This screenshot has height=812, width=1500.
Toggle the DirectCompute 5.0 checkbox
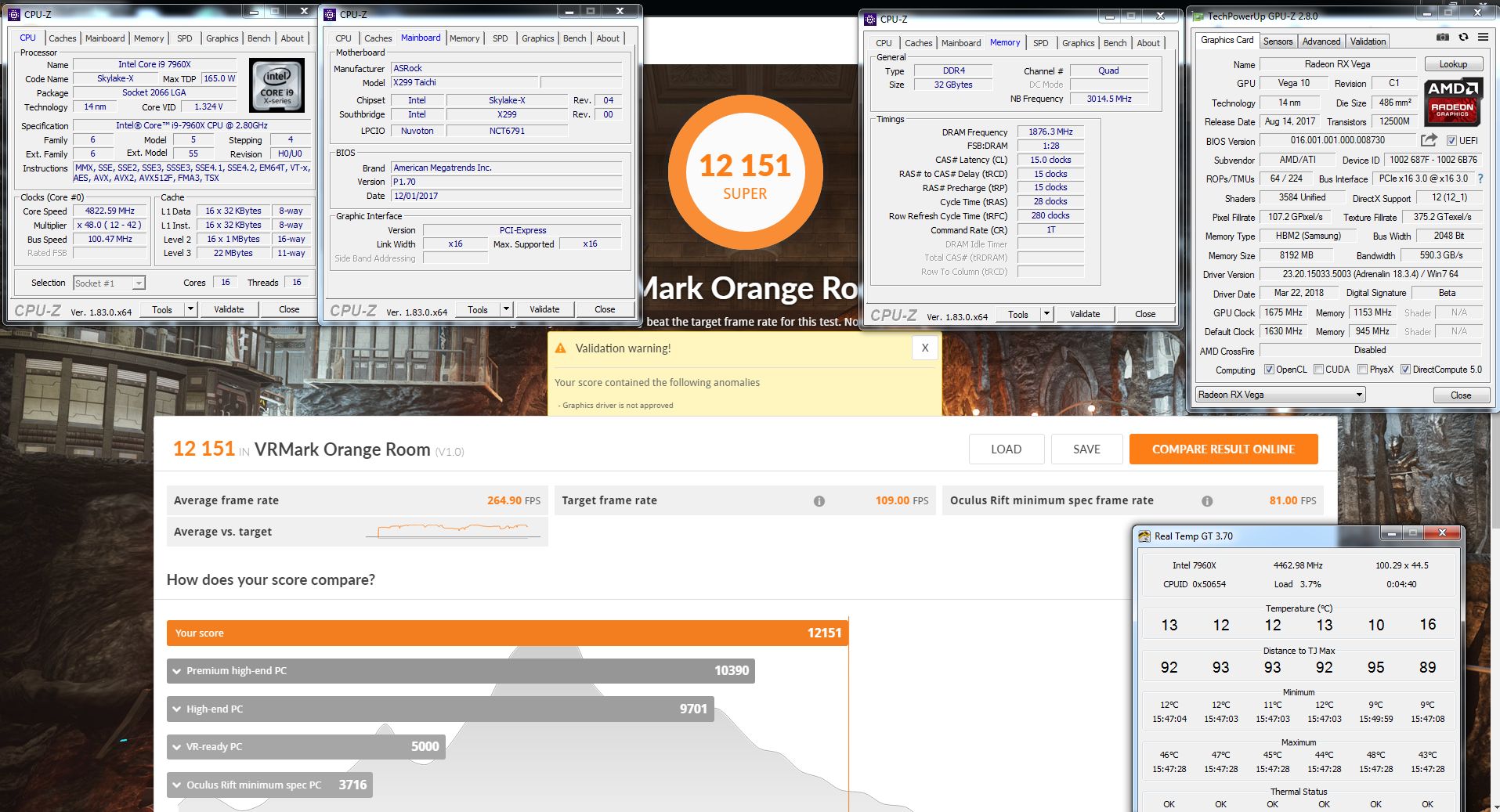1405,370
